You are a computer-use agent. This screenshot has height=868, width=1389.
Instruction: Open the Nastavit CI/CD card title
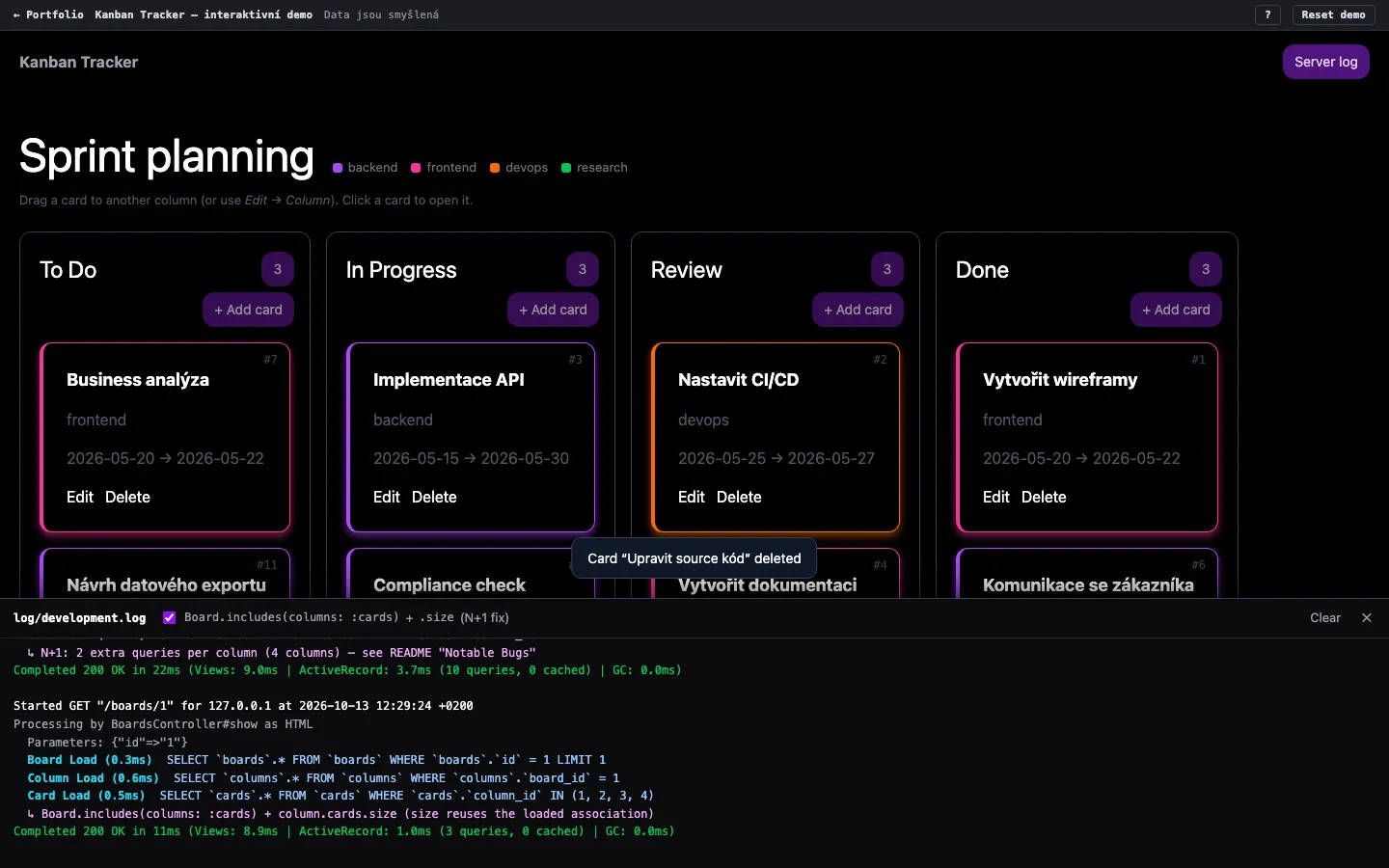click(739, 380)
